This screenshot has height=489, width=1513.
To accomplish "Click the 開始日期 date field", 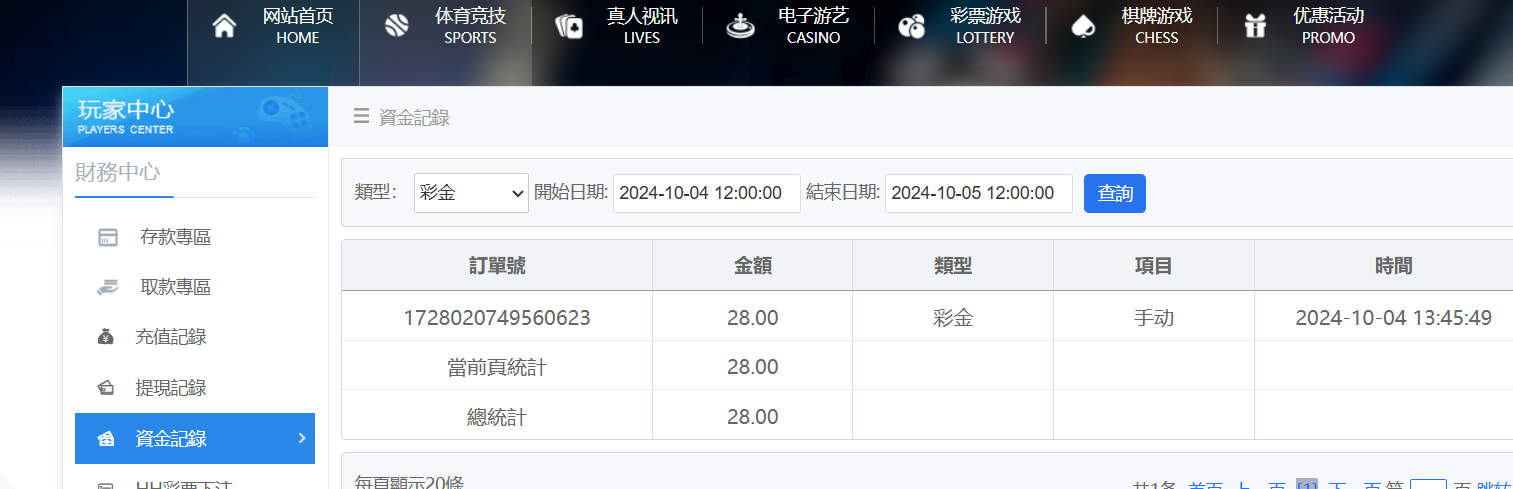I will [707, 193].
